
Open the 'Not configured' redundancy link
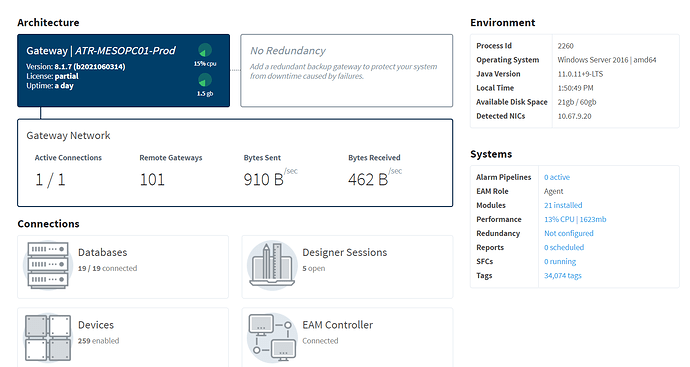click(x=569, y=233)
